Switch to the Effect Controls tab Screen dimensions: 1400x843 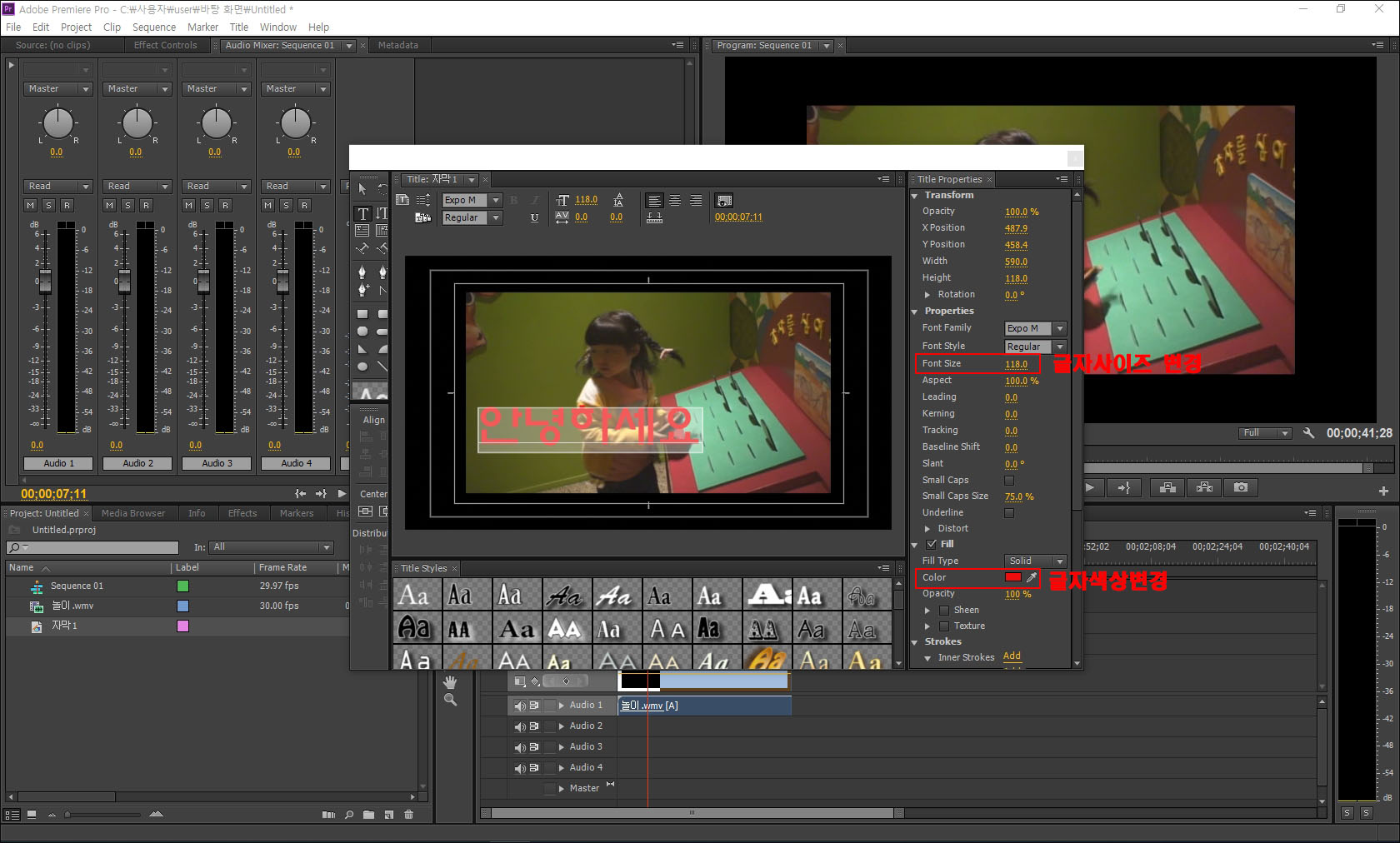click(165, 45)
